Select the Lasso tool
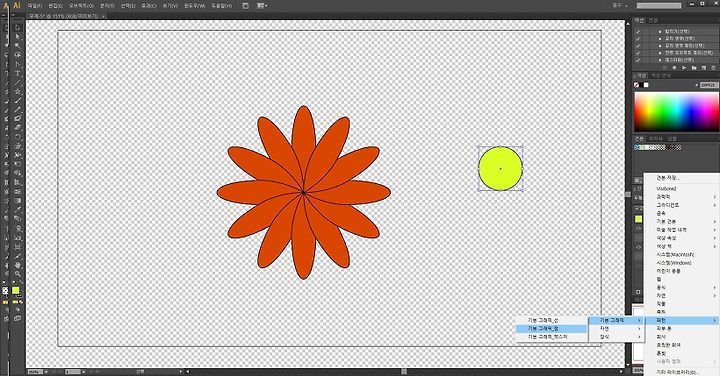720x376 pixels. tap(18, 55)
